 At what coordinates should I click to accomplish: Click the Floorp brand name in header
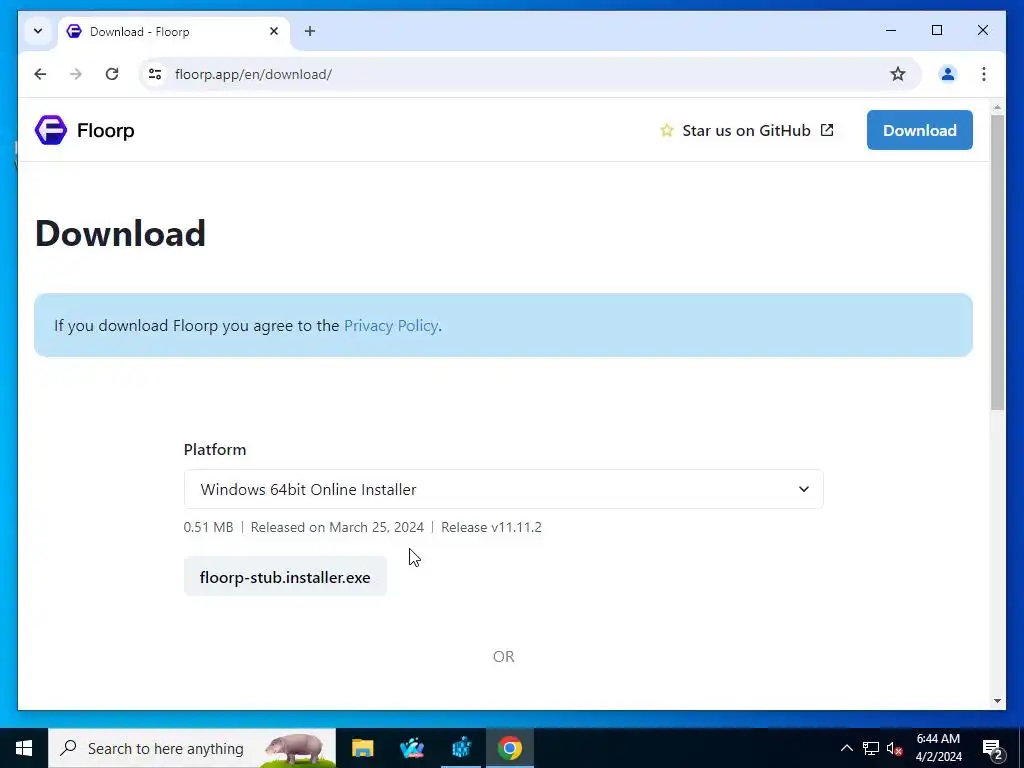106,130
